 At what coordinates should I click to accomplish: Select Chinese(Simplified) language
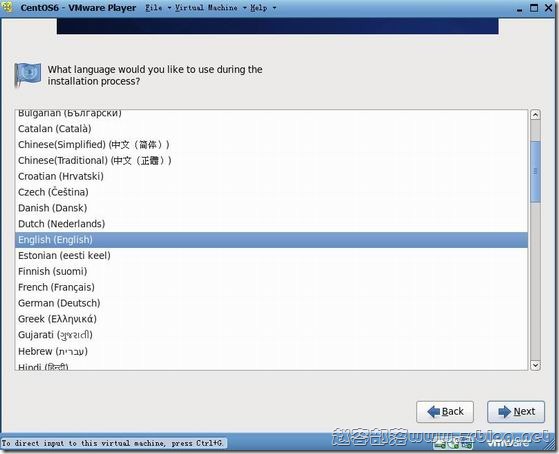coord(271,145)
